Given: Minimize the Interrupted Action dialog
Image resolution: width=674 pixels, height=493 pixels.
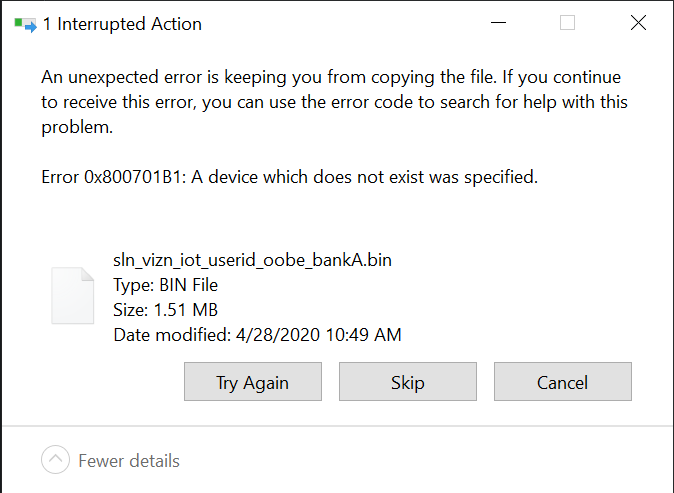Looking at the screenshot, I should pos(498,22).
